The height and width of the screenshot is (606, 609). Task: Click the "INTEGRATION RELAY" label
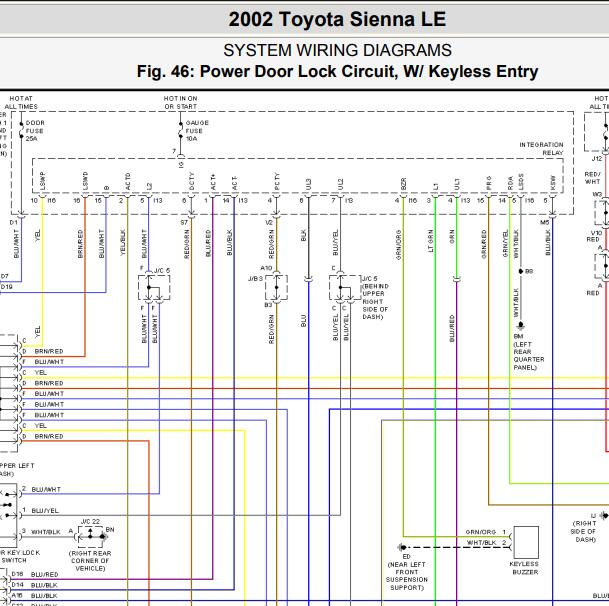tap(541, 149)
